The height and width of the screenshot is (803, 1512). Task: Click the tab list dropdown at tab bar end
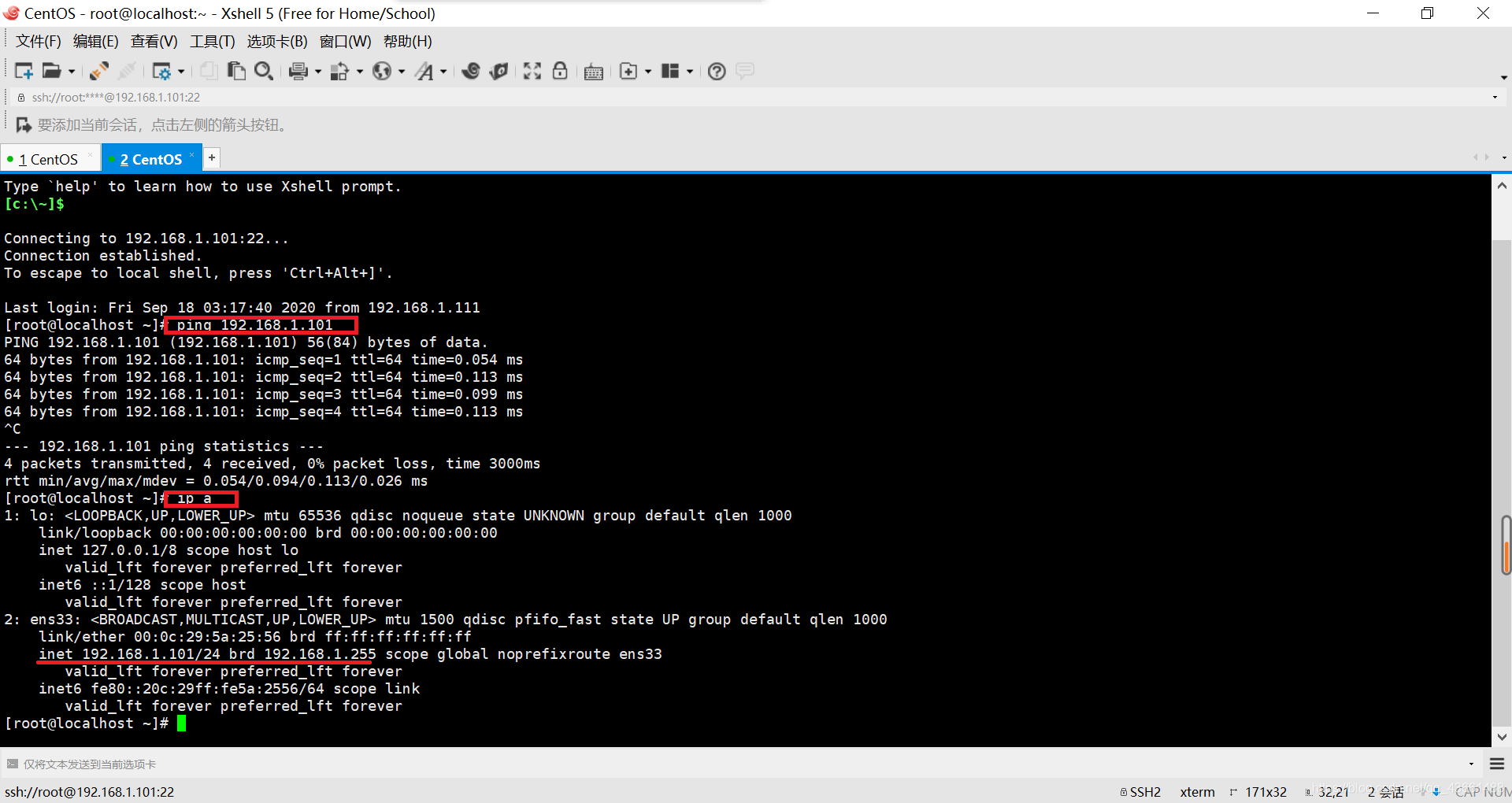[1504, 157]
